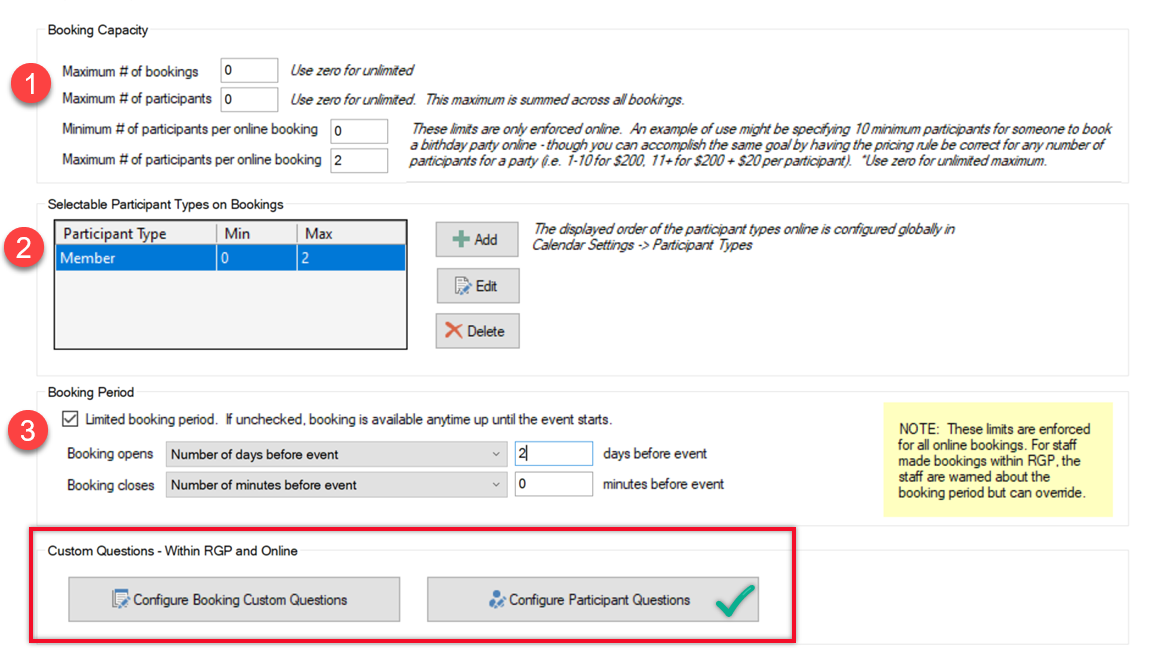Click the Participant Questions people icon
The image size is (1152, 661).
point(497,600)
